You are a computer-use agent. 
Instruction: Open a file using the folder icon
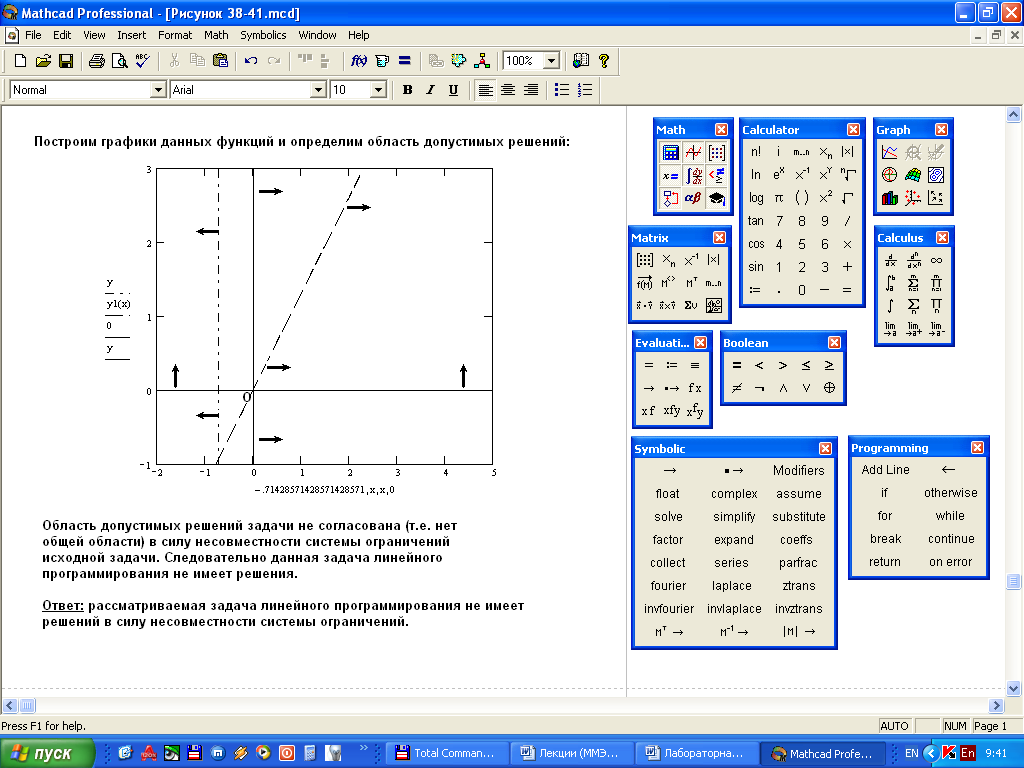pos(43,61)
